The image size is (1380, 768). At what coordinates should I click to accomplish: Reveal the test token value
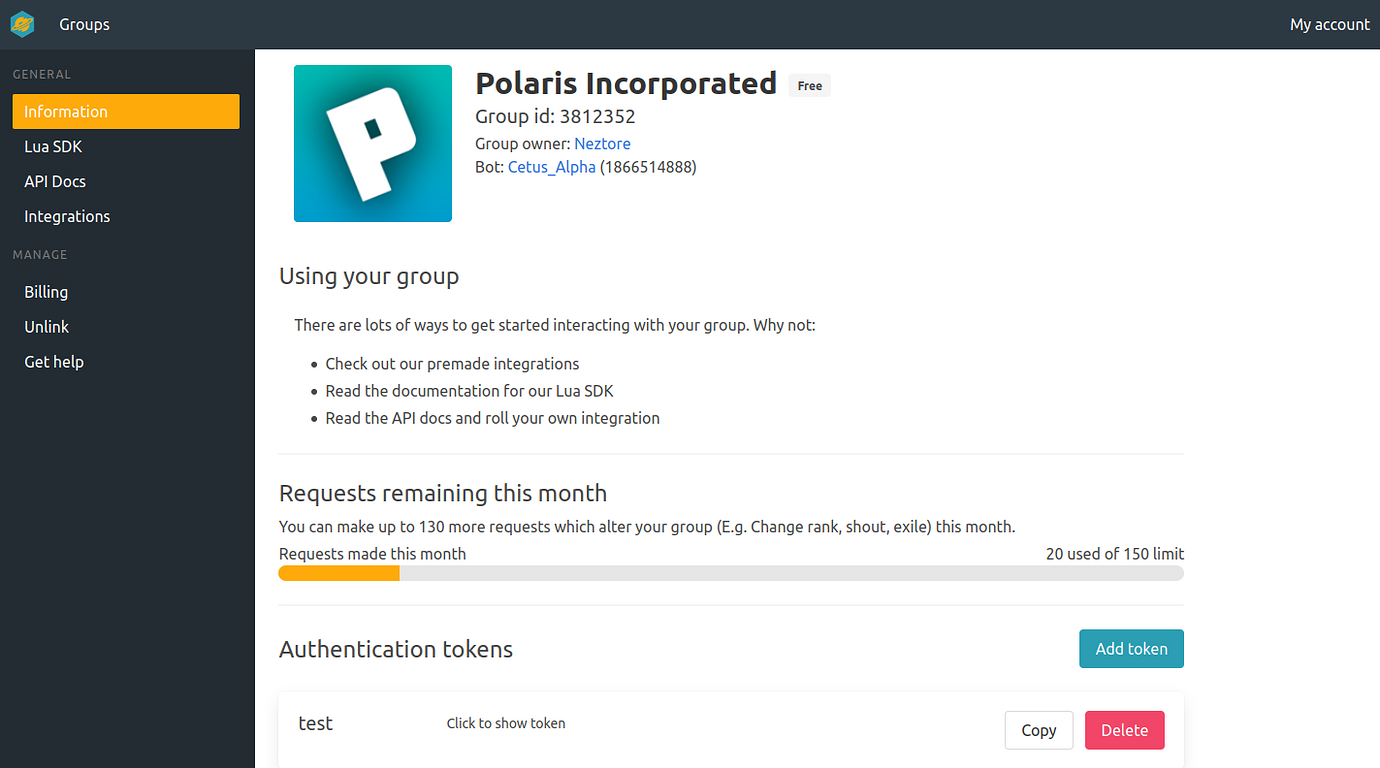coord(506,723)
